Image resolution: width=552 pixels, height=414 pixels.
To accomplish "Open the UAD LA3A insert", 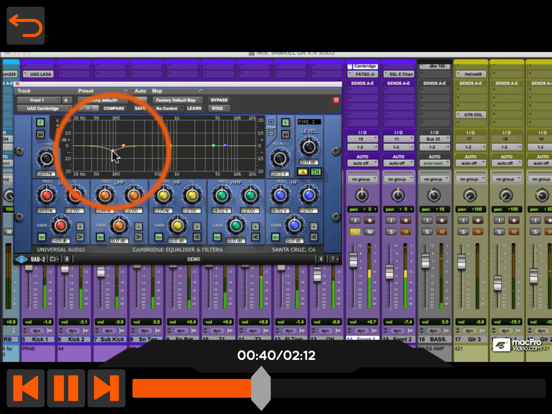I will (x=39, y=74).
